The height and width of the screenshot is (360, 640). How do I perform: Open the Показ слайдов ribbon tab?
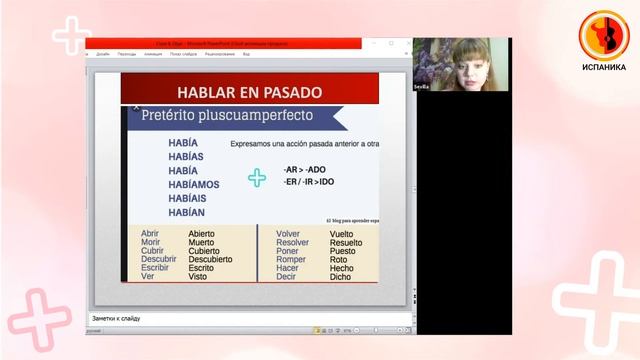pyautogui.click(x=183, y=54)
